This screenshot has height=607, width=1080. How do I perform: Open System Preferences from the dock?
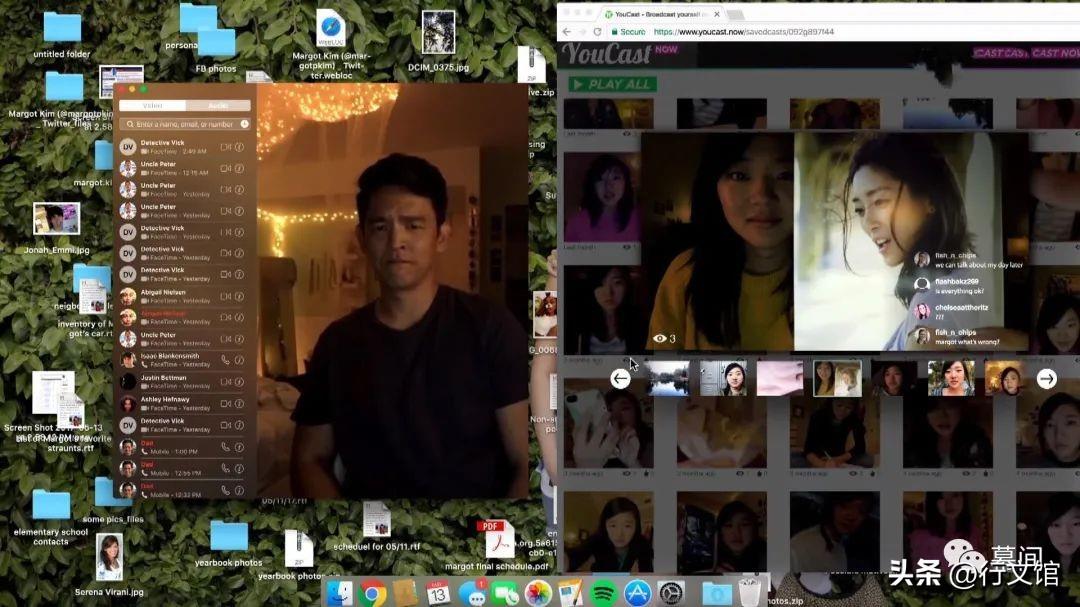click(671, 593)
